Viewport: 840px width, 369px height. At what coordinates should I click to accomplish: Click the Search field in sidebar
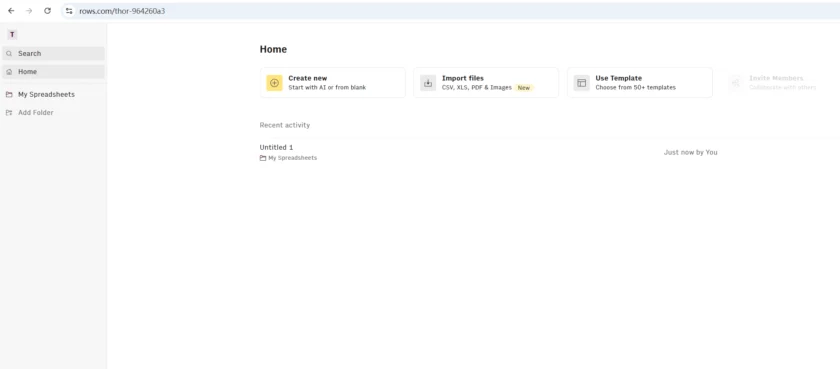tap(53, 54)
